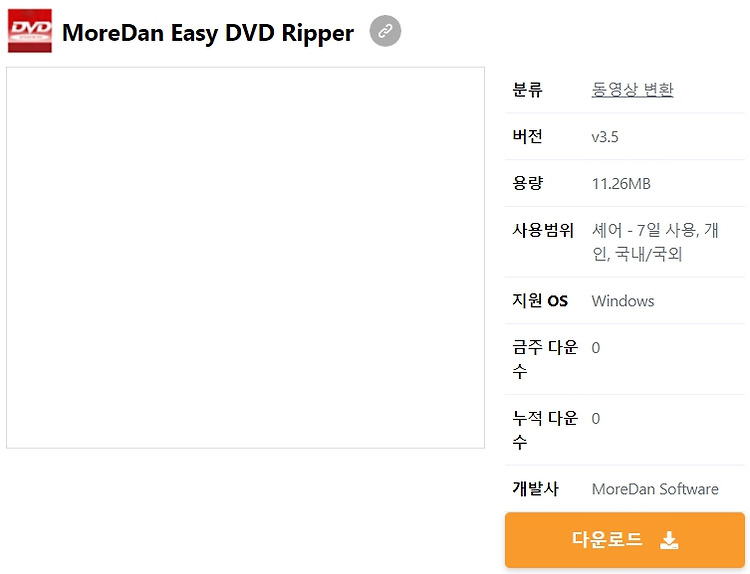The image size is (750, 574).
Task: Click the 분류 row label
Action: (527, 89)
